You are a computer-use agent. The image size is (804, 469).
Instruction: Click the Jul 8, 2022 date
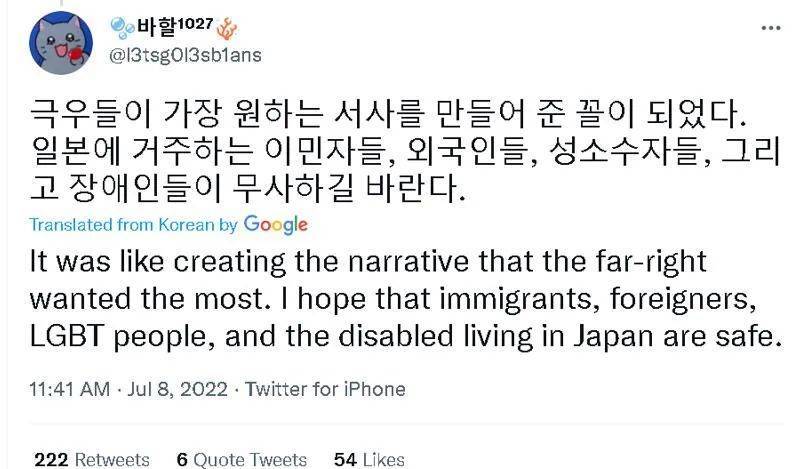pos(173,388)
